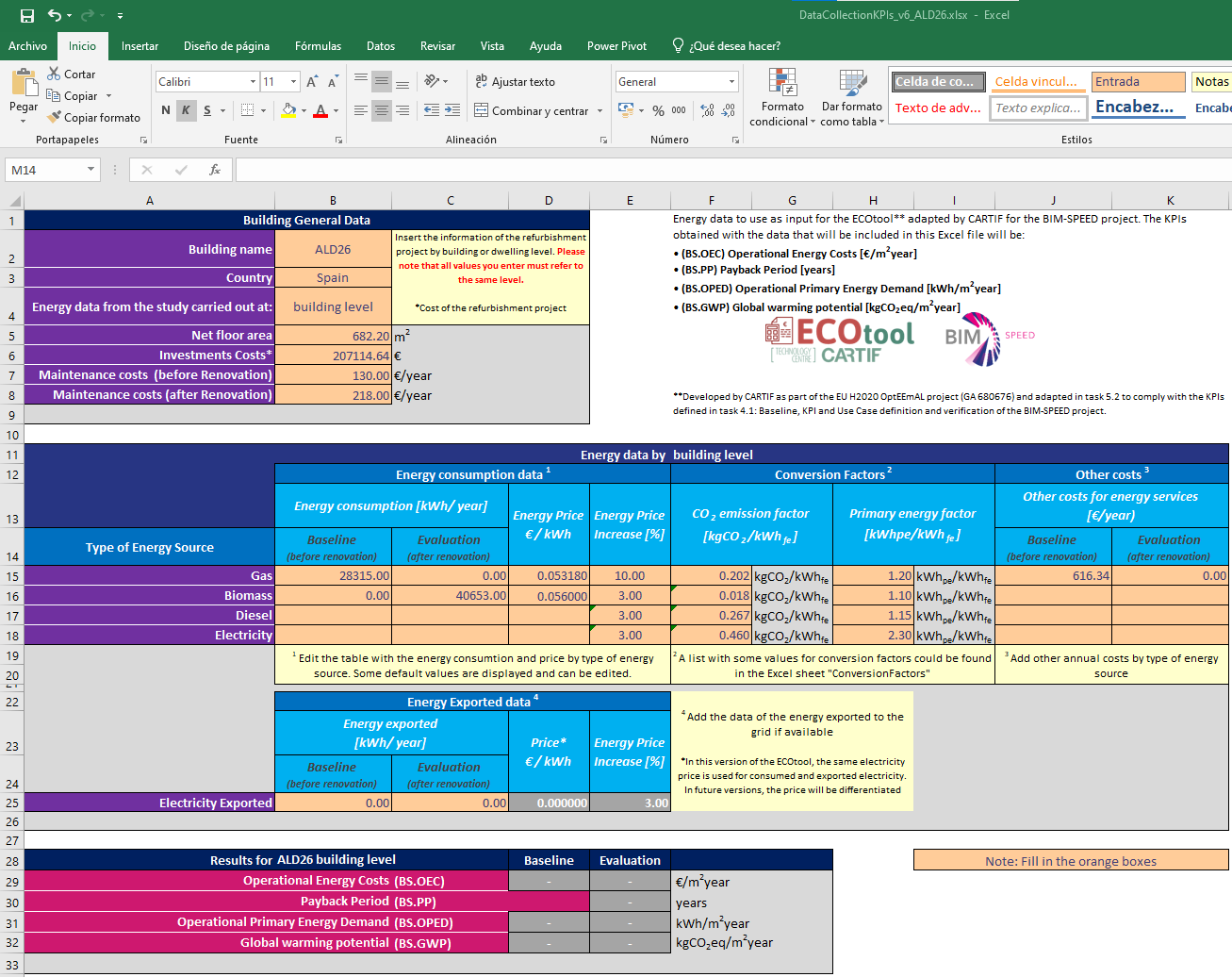
Task: Open the Combinar y centrar dropdown arrow
Action: click(x=600, y=110)
